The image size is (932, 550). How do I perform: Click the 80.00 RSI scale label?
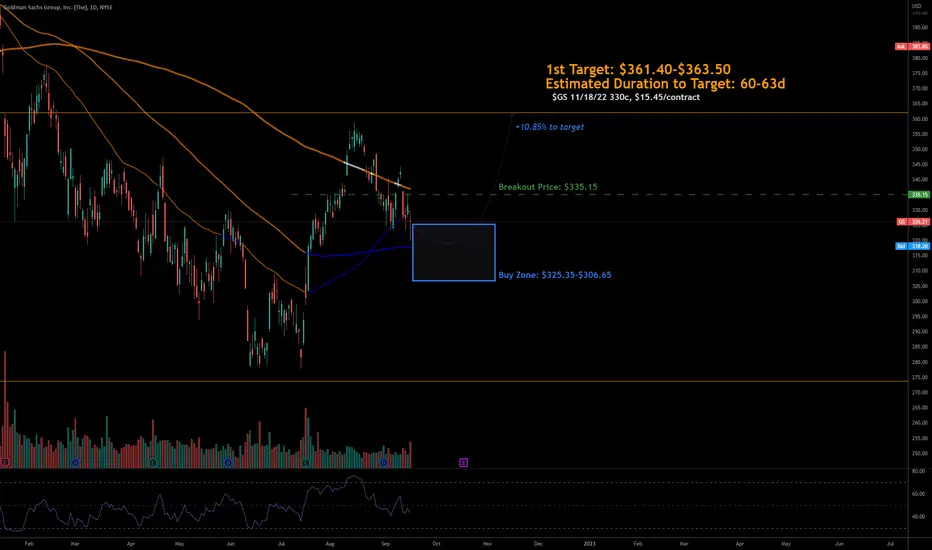pyautogui.click(x=919, y=472)
